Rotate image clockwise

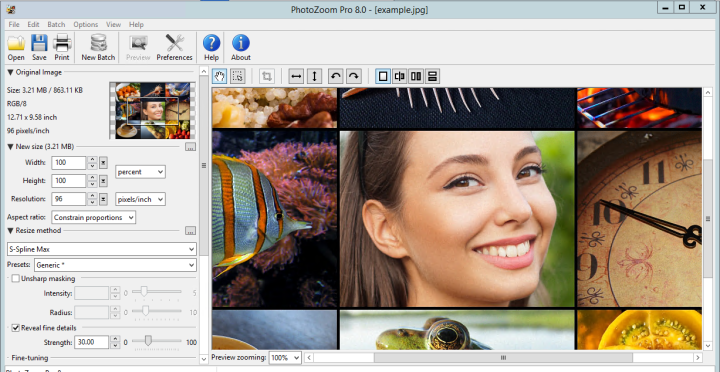pos(354,76)
